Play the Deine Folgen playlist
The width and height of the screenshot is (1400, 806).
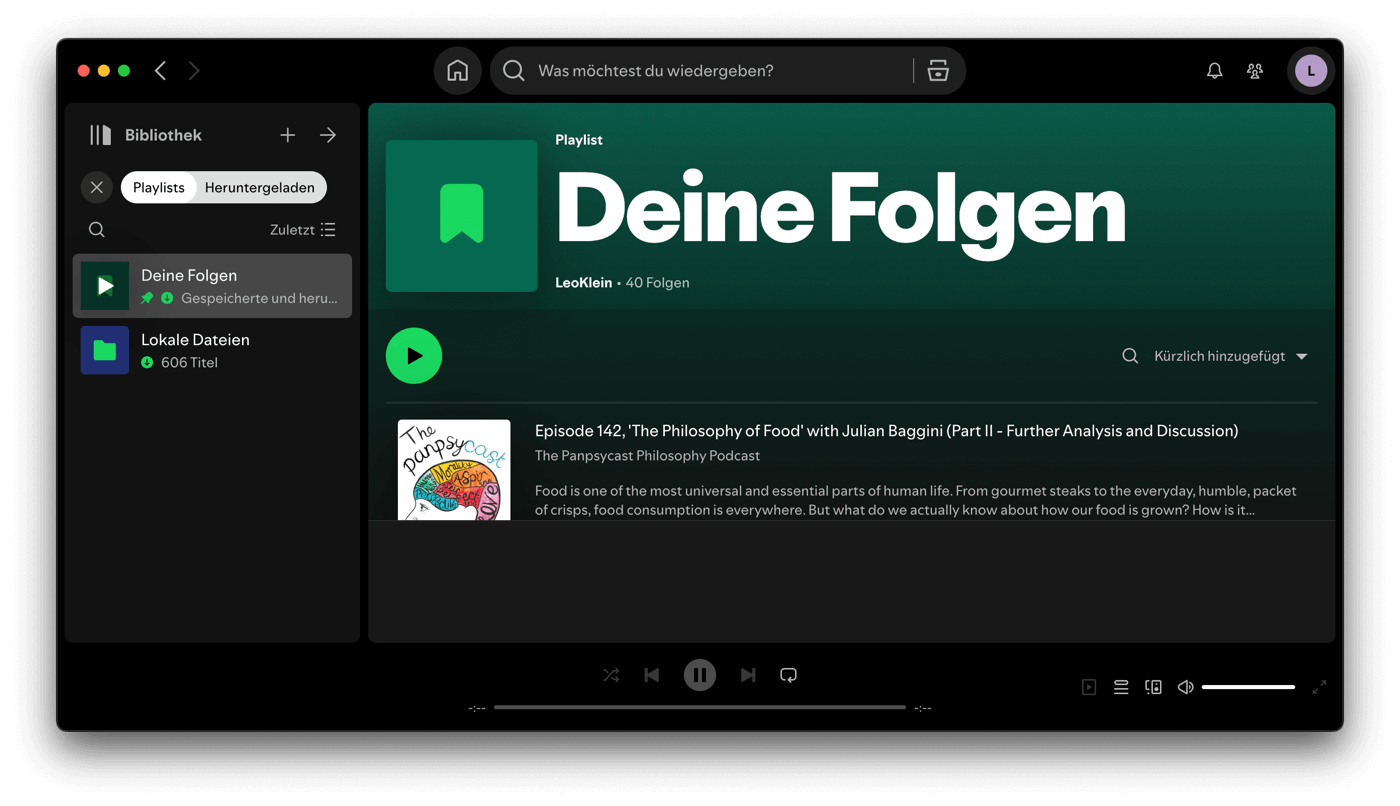coord(414,356)
